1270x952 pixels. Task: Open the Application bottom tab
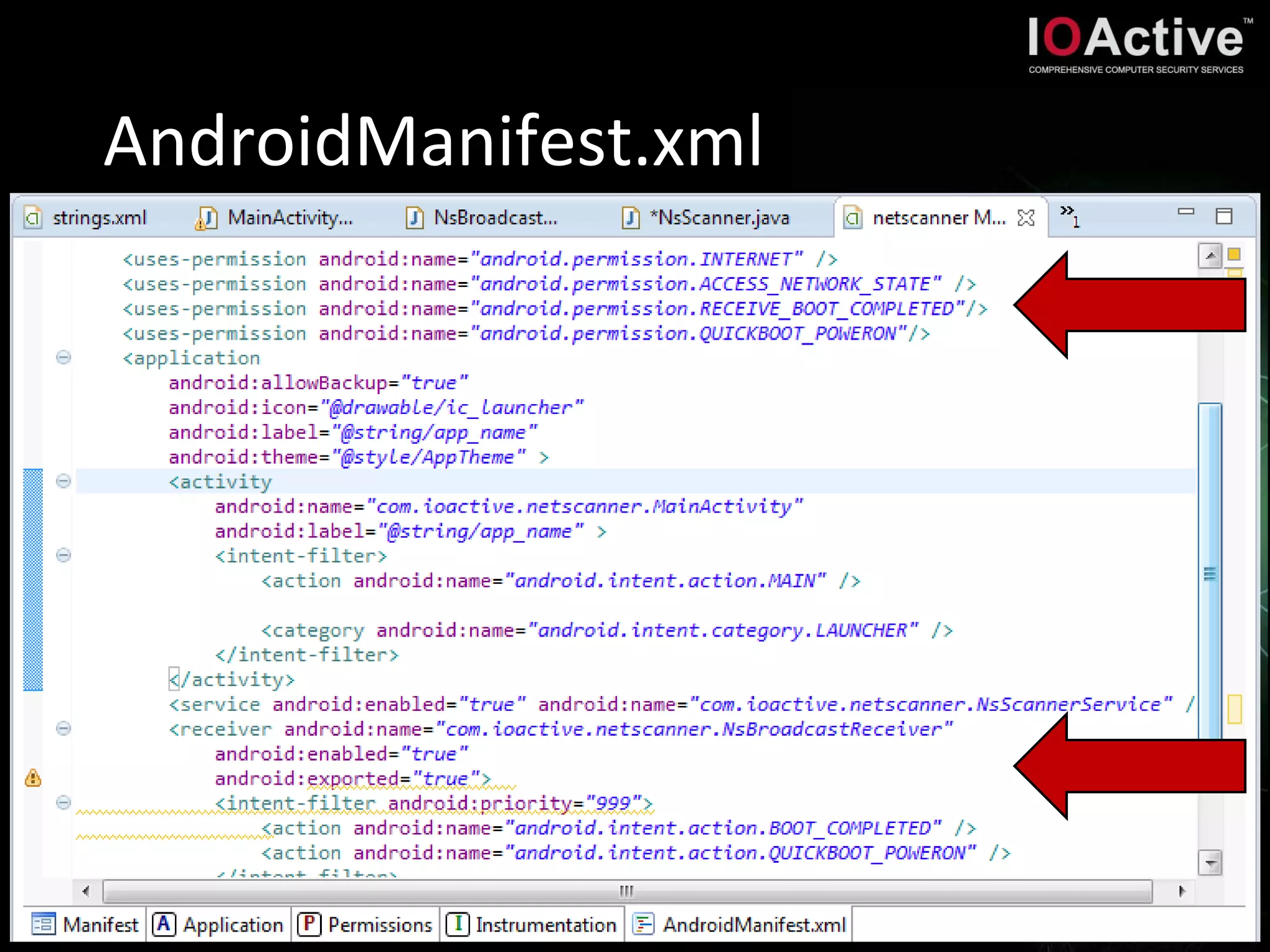pos(218,925)
